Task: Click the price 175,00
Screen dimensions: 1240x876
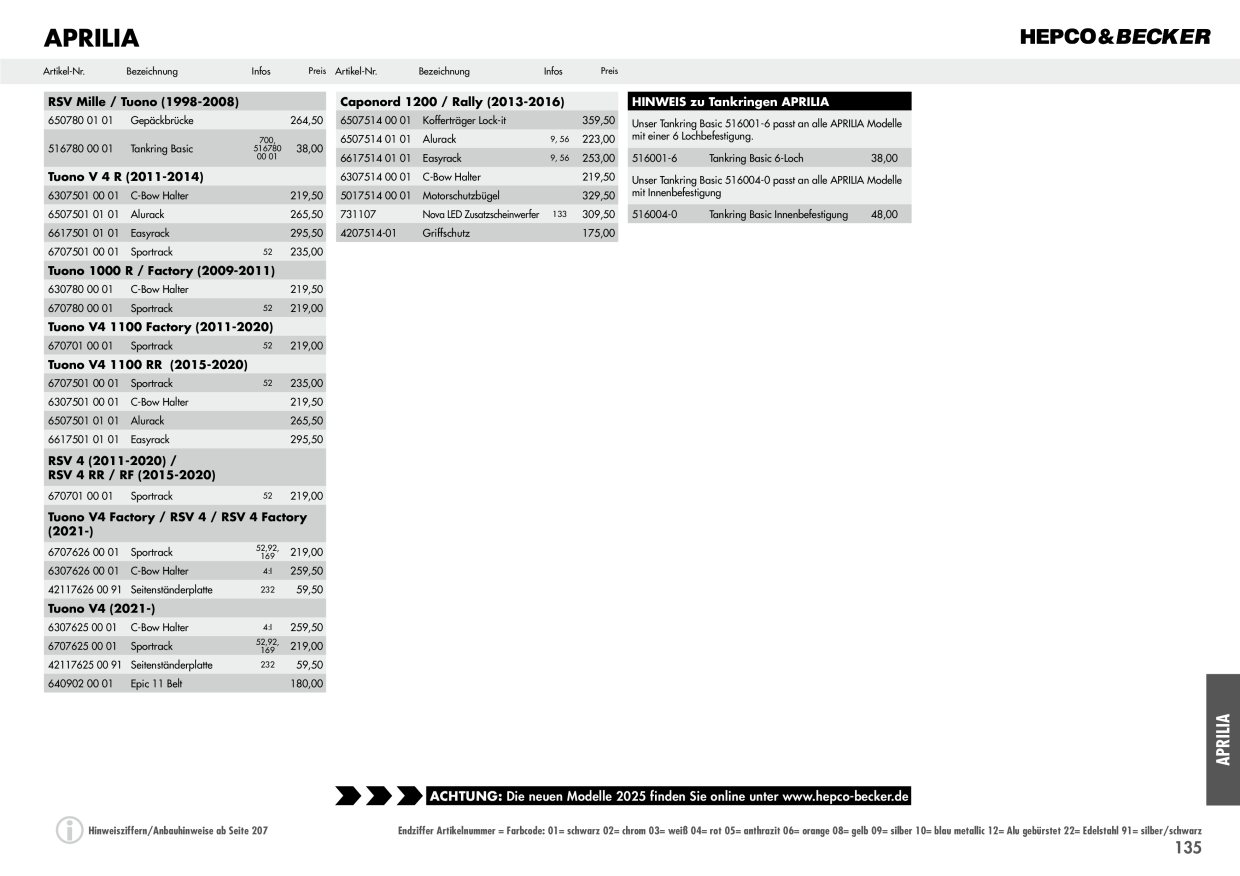Action: click(598, 233)
